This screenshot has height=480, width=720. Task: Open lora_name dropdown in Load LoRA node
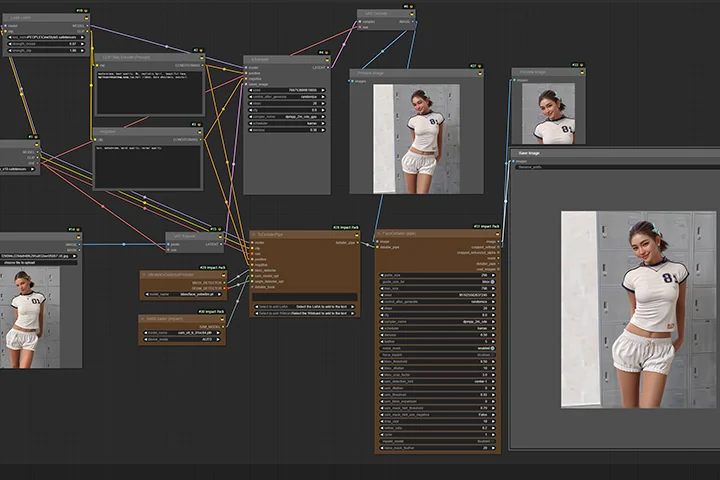[46, 37]
